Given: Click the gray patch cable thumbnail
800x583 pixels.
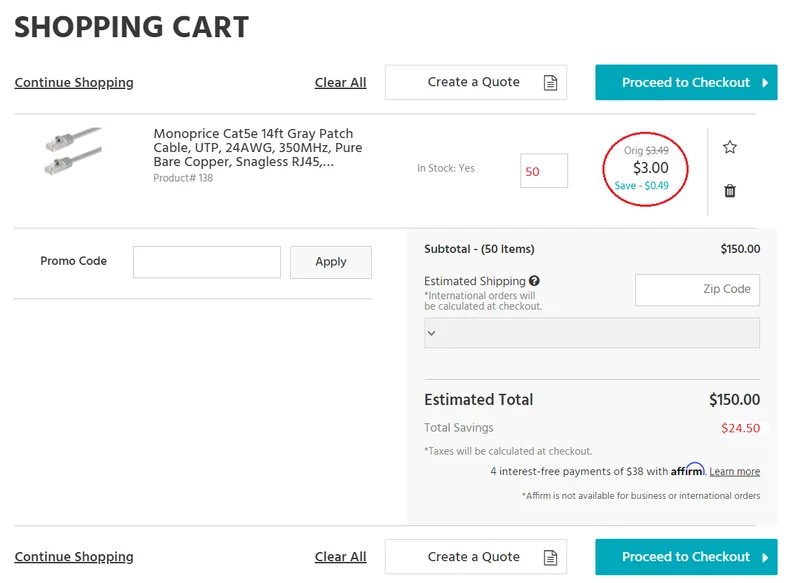Looking at the screenshot, I should coord(73,151).
